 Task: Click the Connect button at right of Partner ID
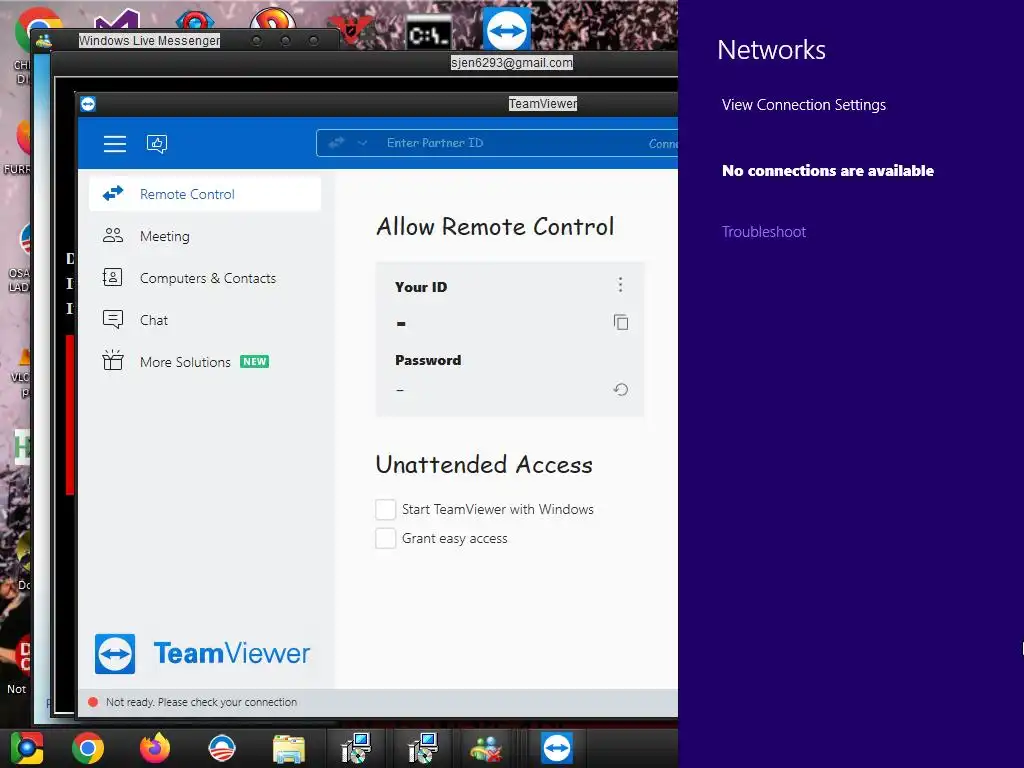tap(663, 144)
